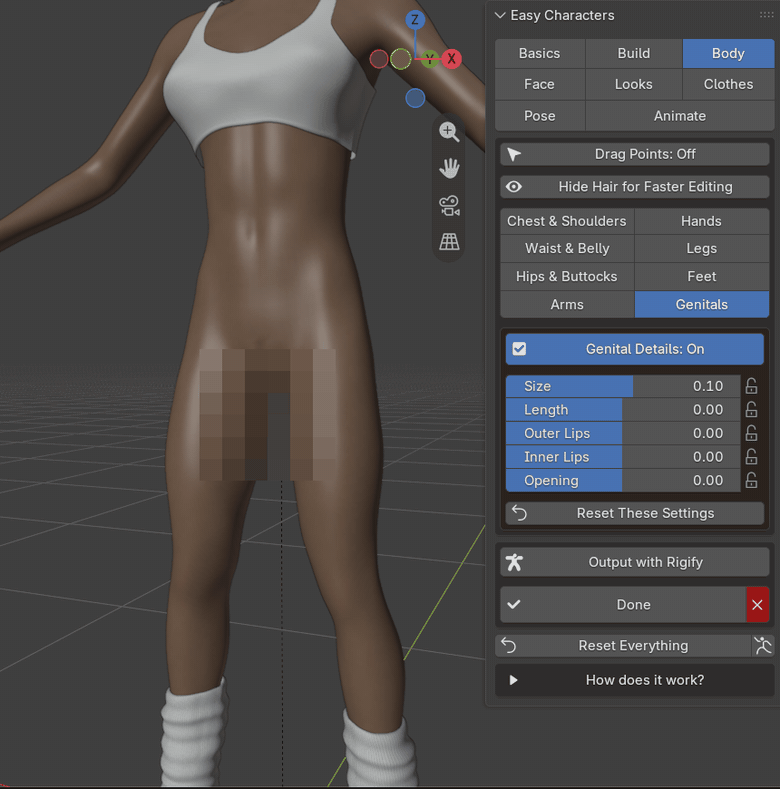780x789 pixels.
Task: Click the negative Z blue gizmo circle
Action: [x=415, y=98]
